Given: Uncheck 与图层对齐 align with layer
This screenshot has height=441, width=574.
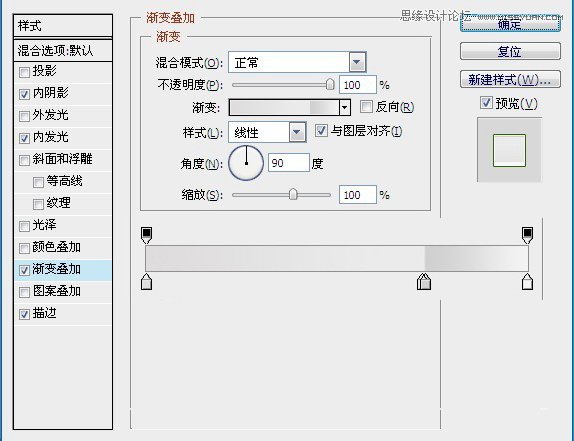Looking at the screenshot, I should 321,131.
